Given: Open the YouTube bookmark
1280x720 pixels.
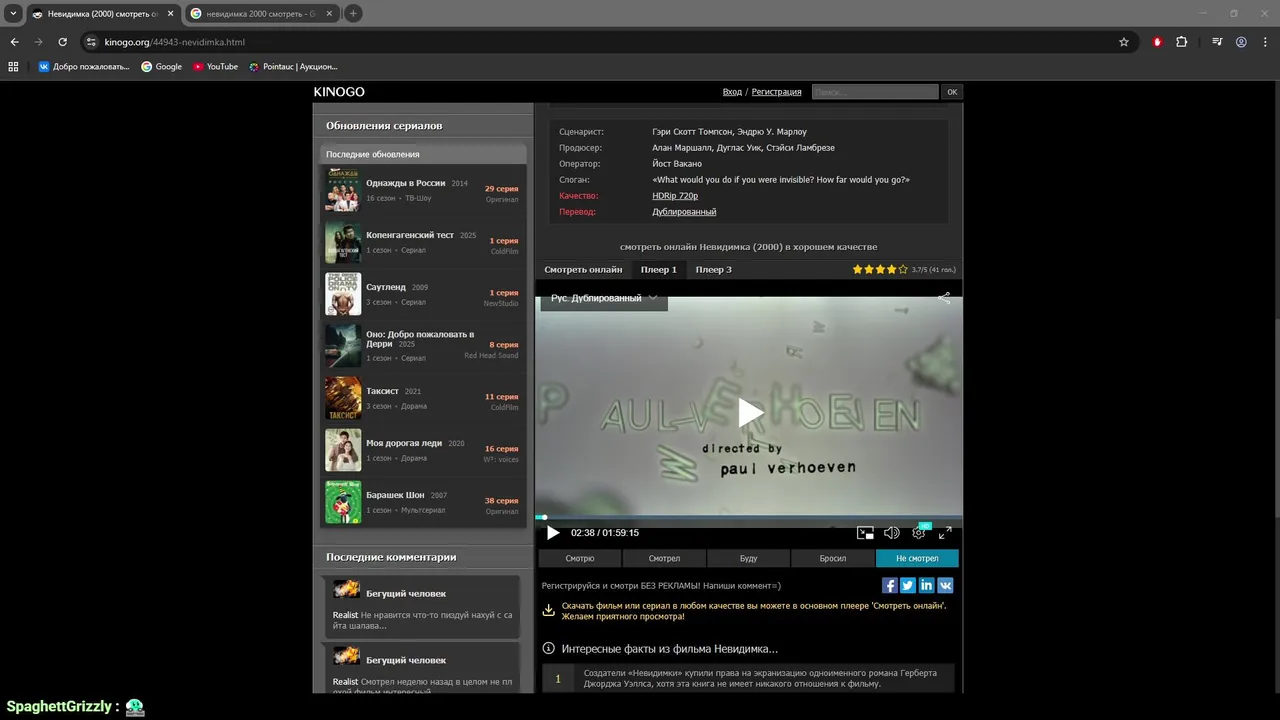Looking at the screenshot, I should coord(215,67).
